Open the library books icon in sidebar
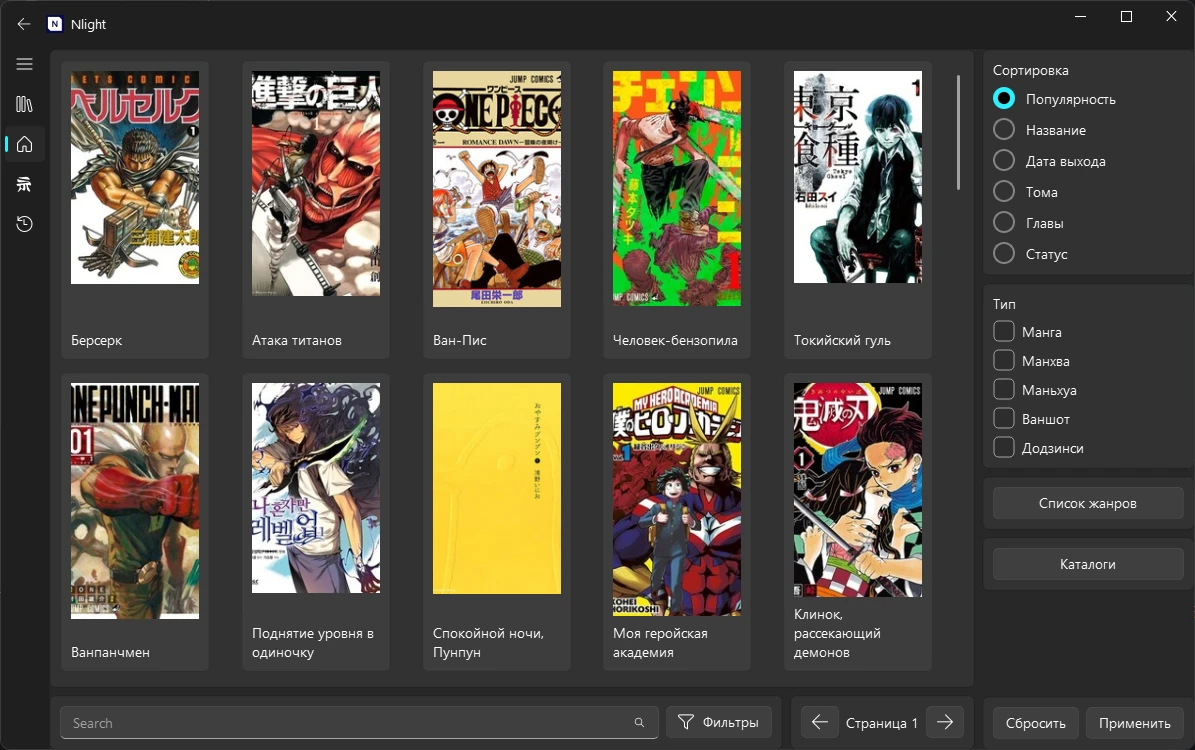 tap(24, 104)
